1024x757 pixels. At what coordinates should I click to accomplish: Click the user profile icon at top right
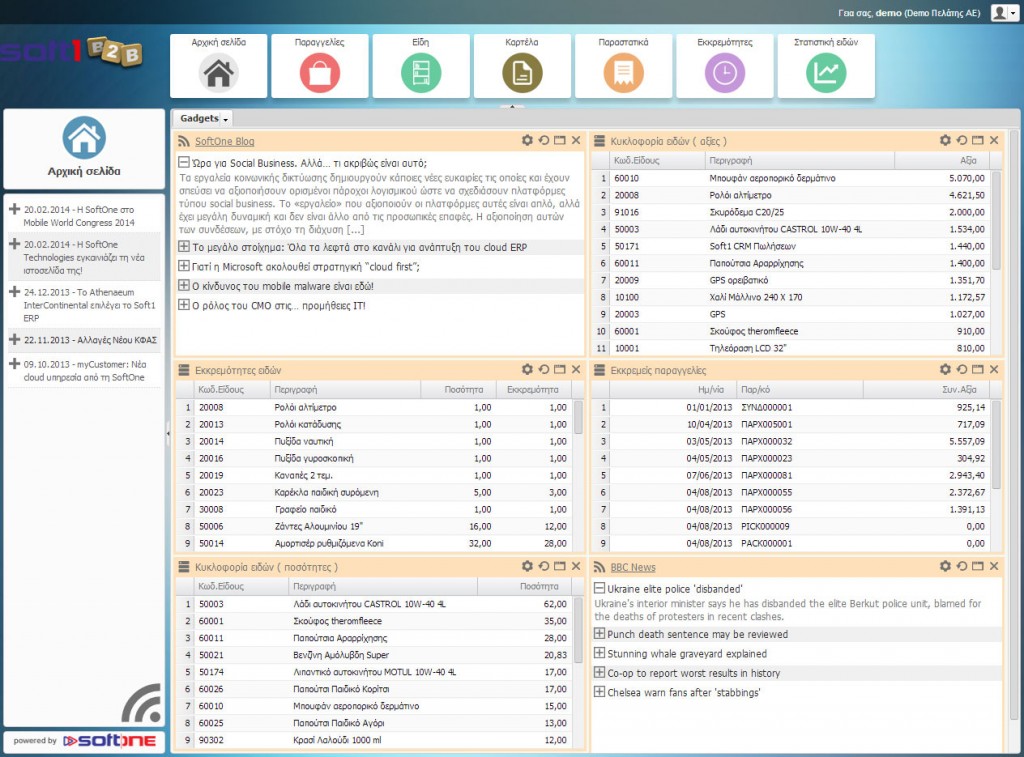999,12
